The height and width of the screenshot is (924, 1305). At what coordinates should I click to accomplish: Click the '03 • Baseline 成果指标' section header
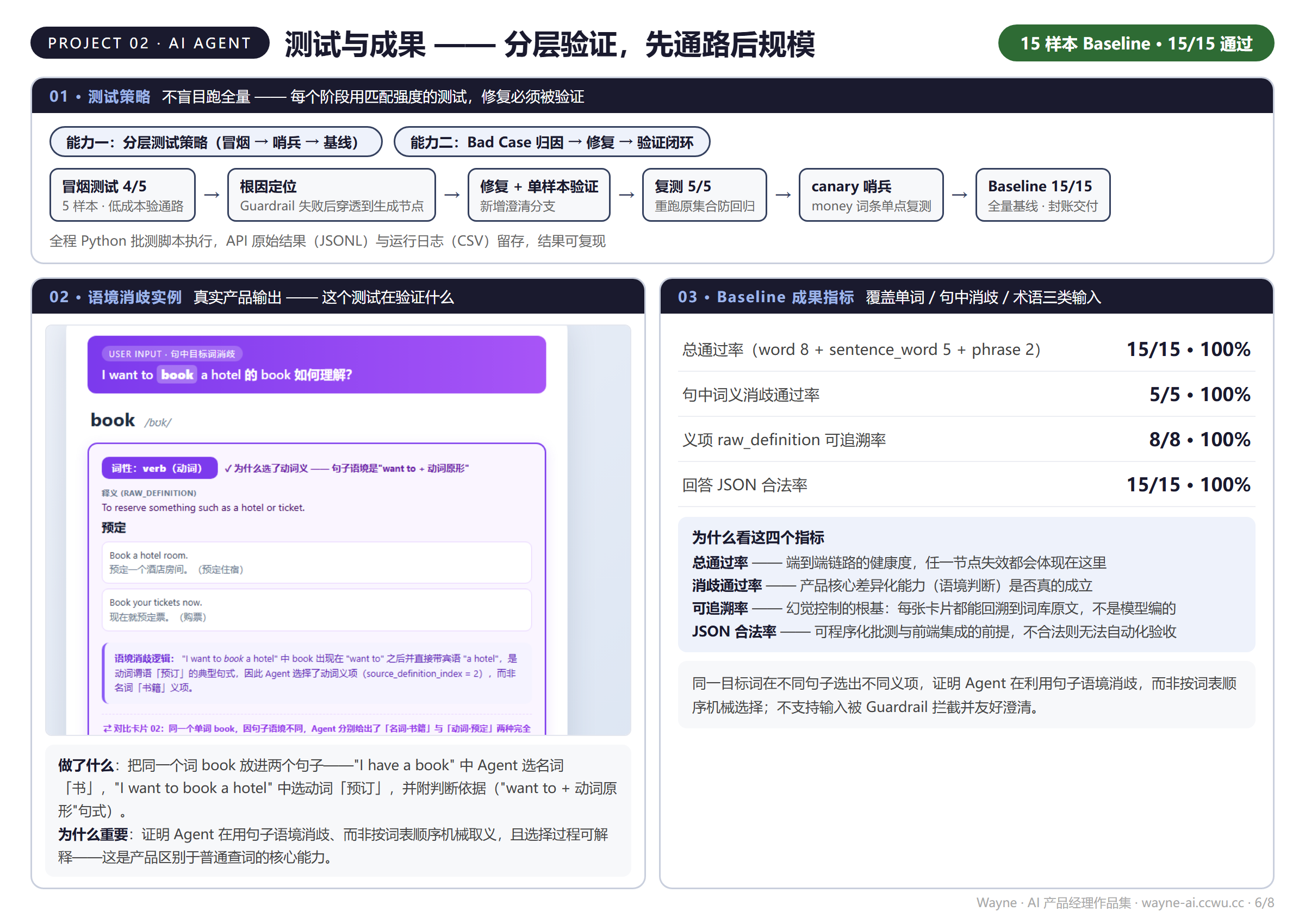[966, 297]
